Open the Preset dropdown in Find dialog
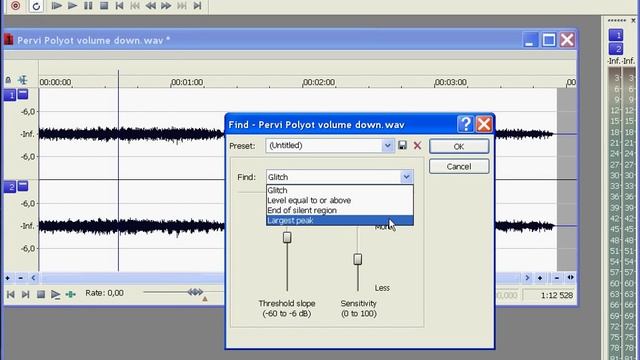The width and height of the screenshot is (640, 360). (387, 145)
